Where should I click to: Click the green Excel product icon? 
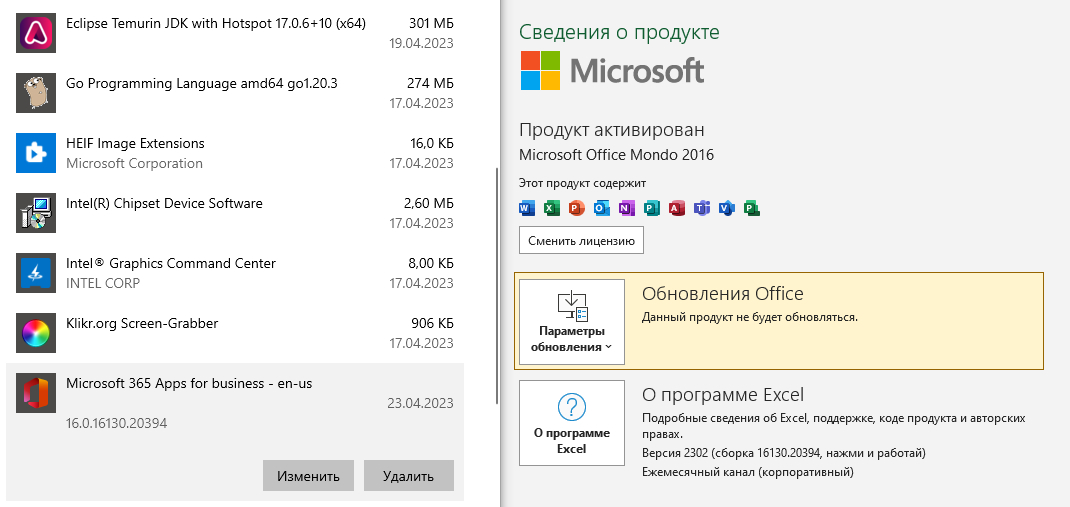552,208
